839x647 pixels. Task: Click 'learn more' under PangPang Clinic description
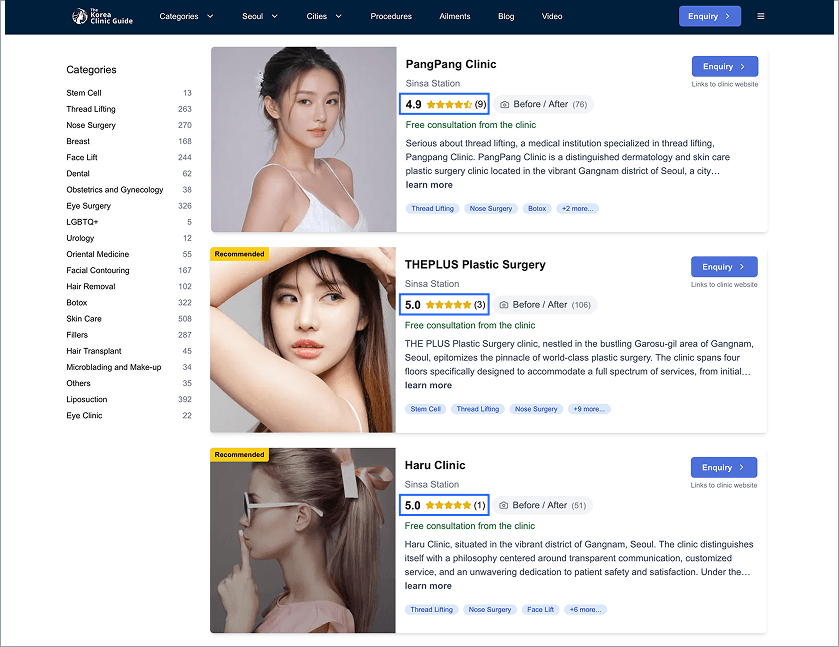[429, 185]
